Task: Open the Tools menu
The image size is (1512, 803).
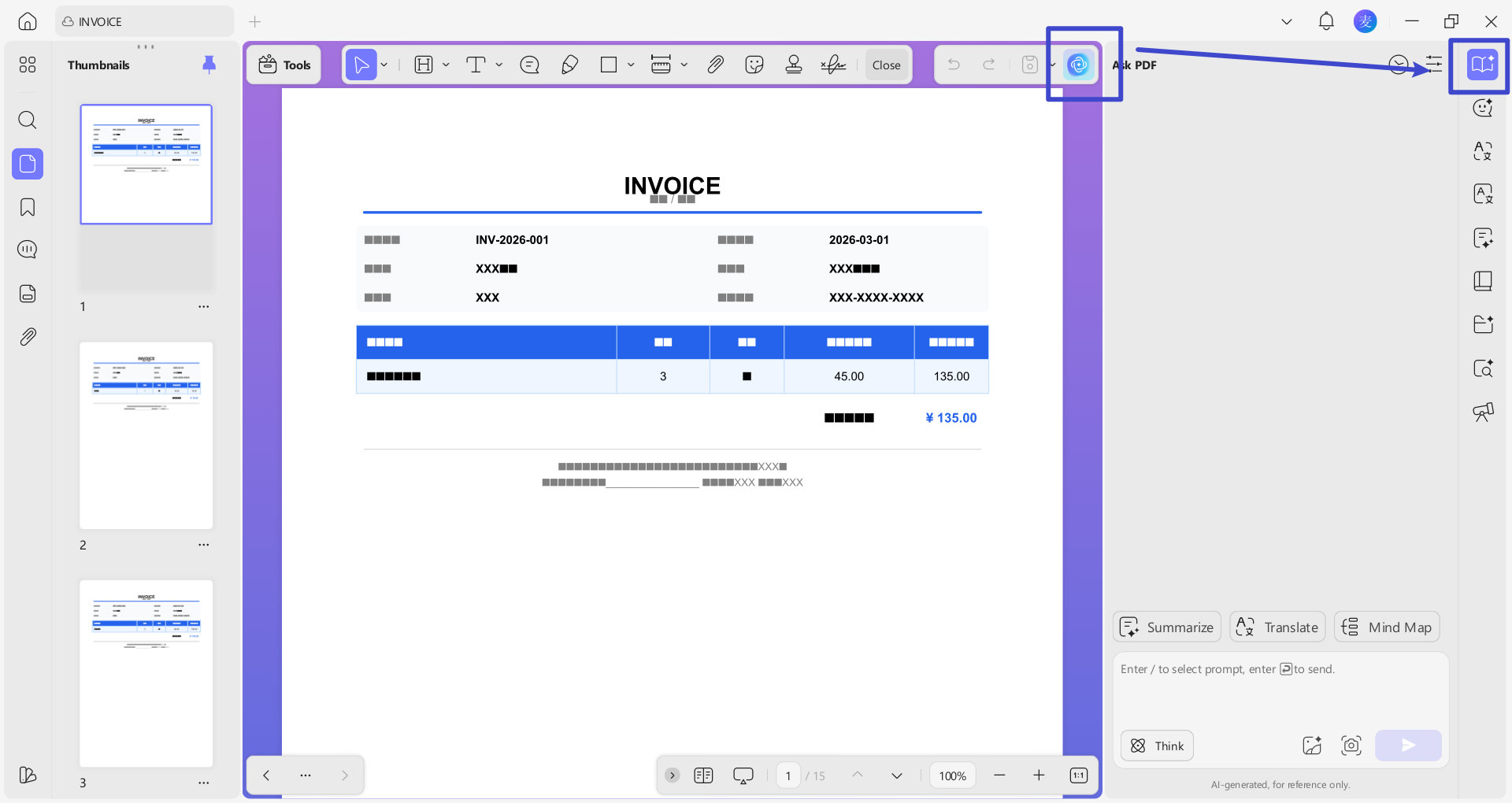Action: coord(284,65)
